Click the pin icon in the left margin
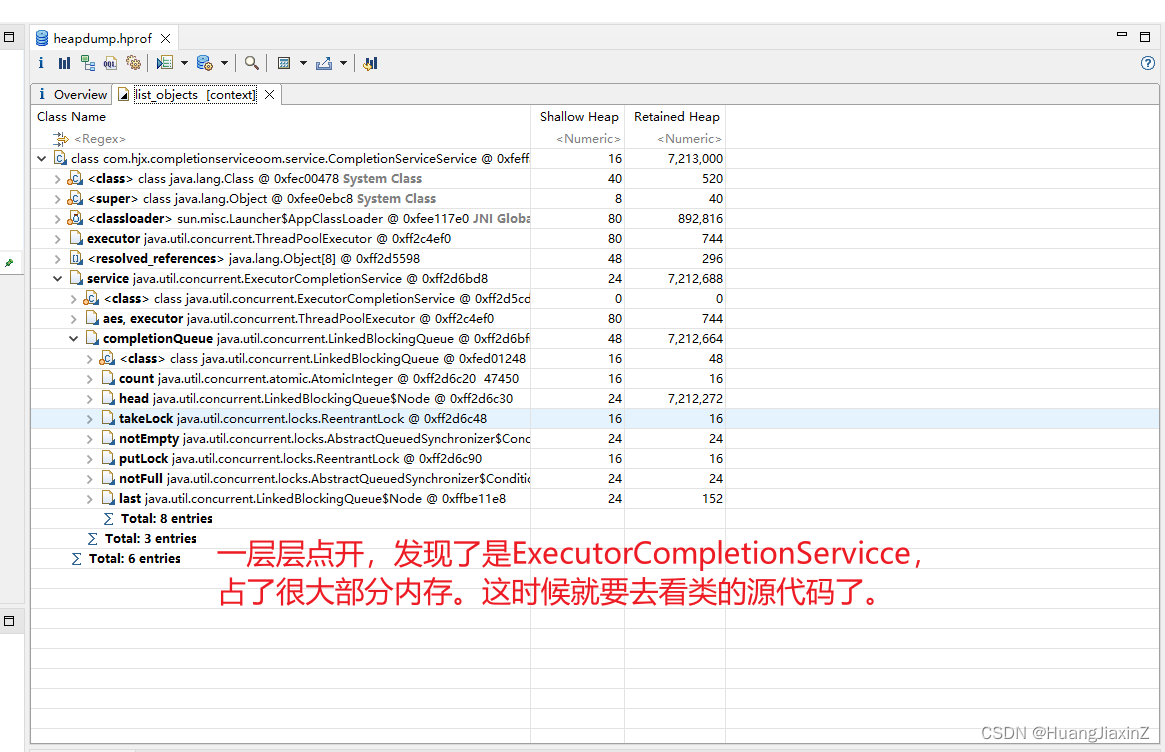Viewport: 1165px width, 752px height. click(9, 262)
